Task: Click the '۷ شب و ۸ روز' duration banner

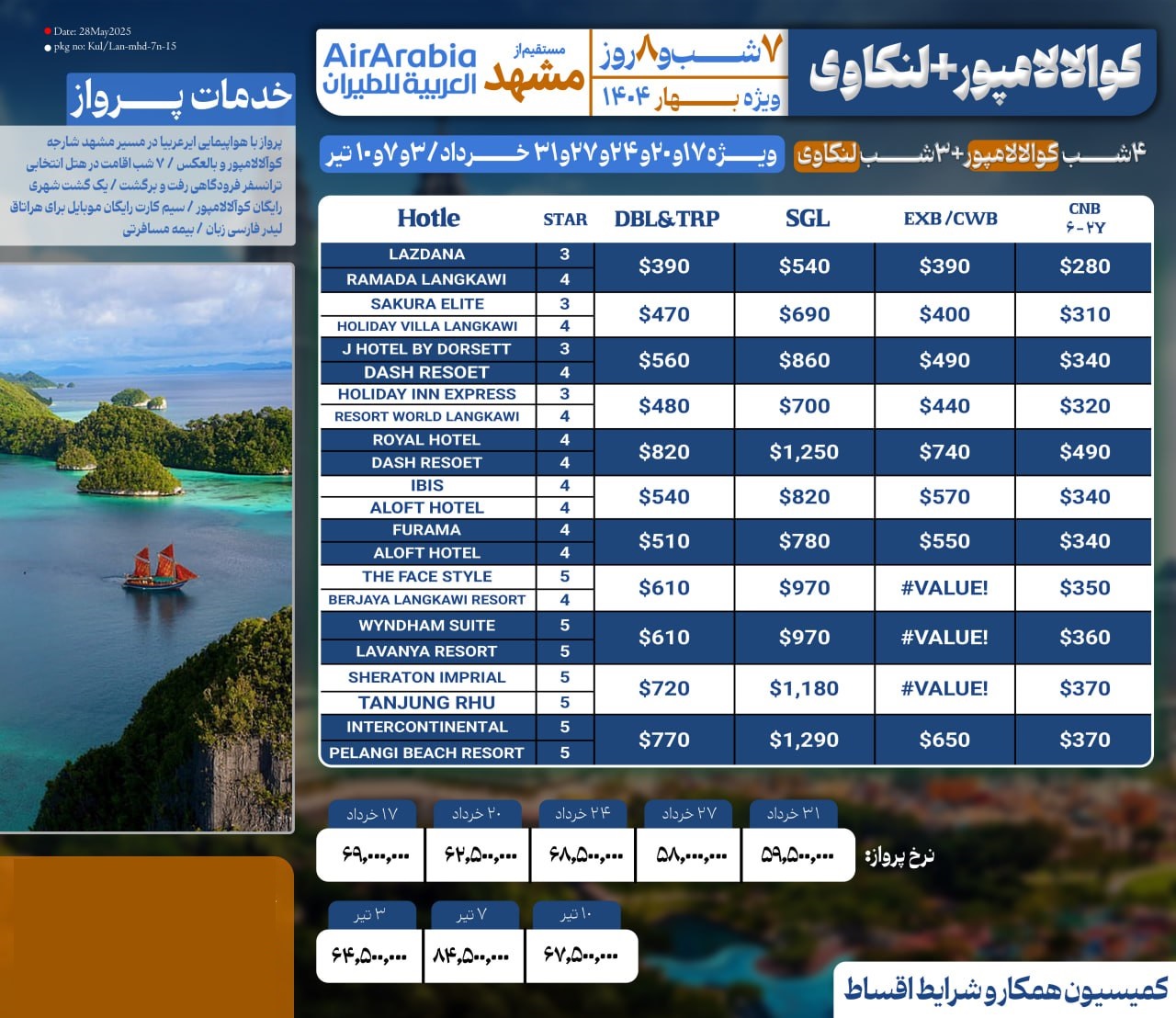Action: pyautogui.click(x=691, y=53)
